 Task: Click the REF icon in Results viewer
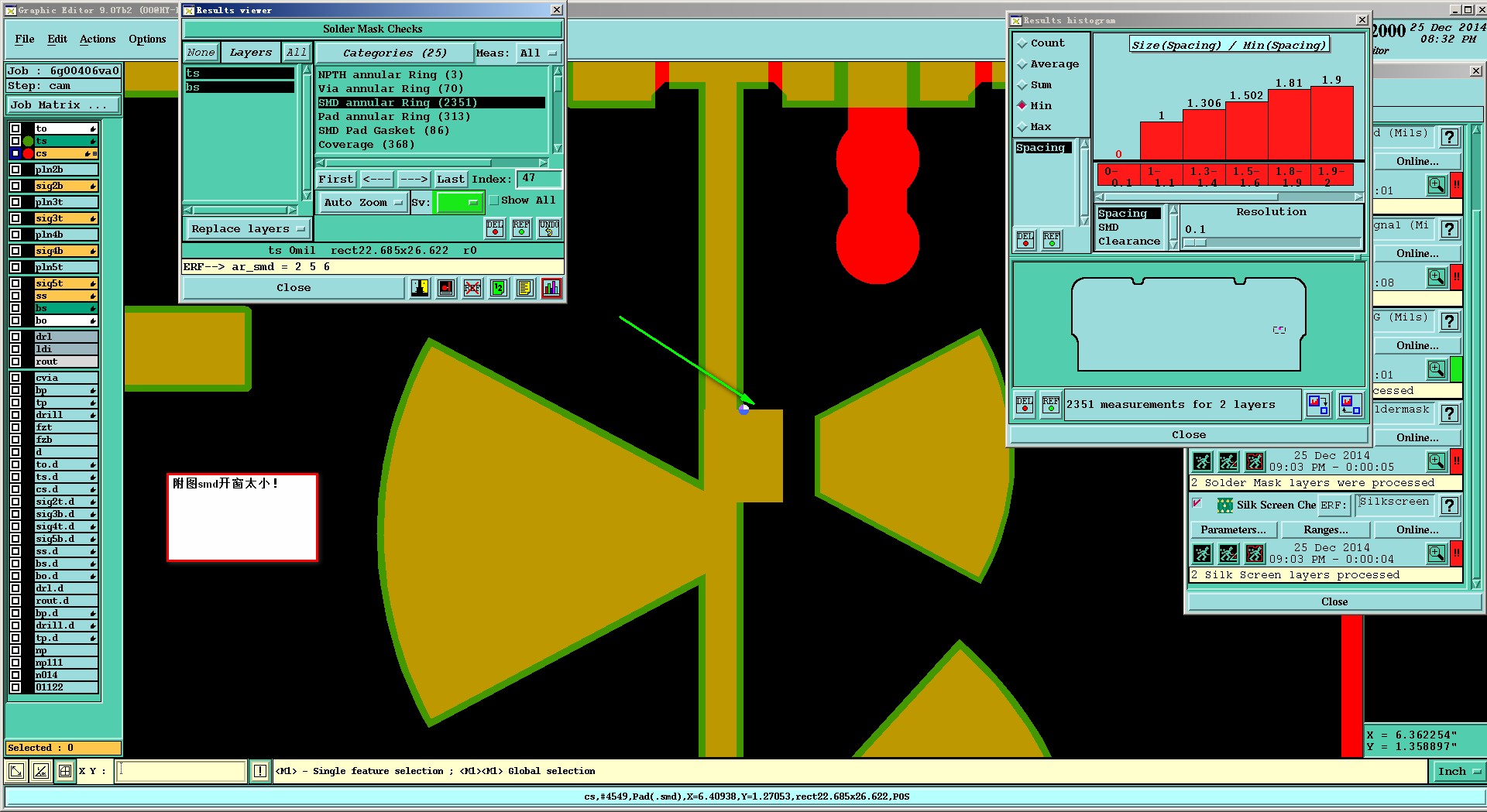[521, 228]
